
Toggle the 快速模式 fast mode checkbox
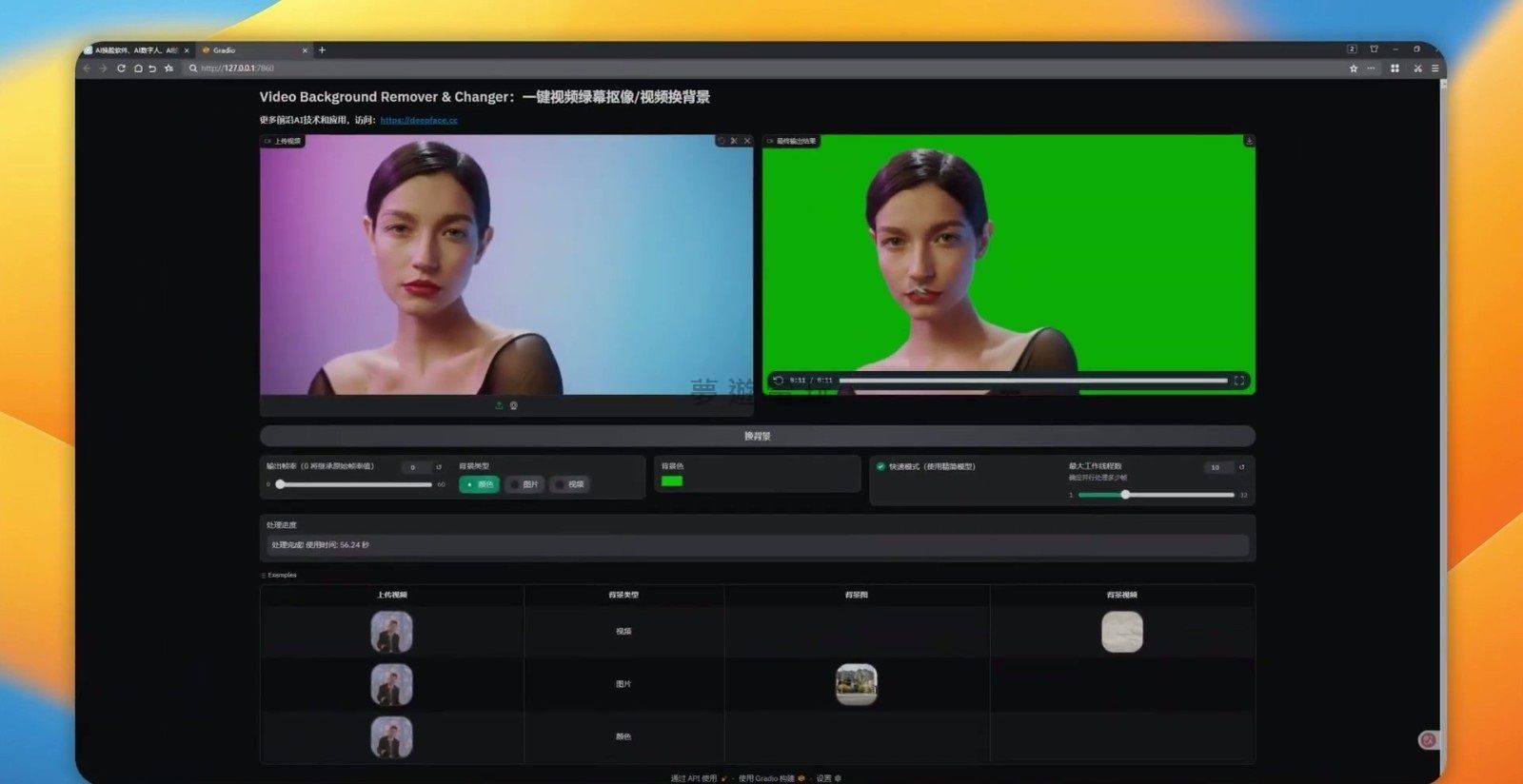click(x=880, y=467)
